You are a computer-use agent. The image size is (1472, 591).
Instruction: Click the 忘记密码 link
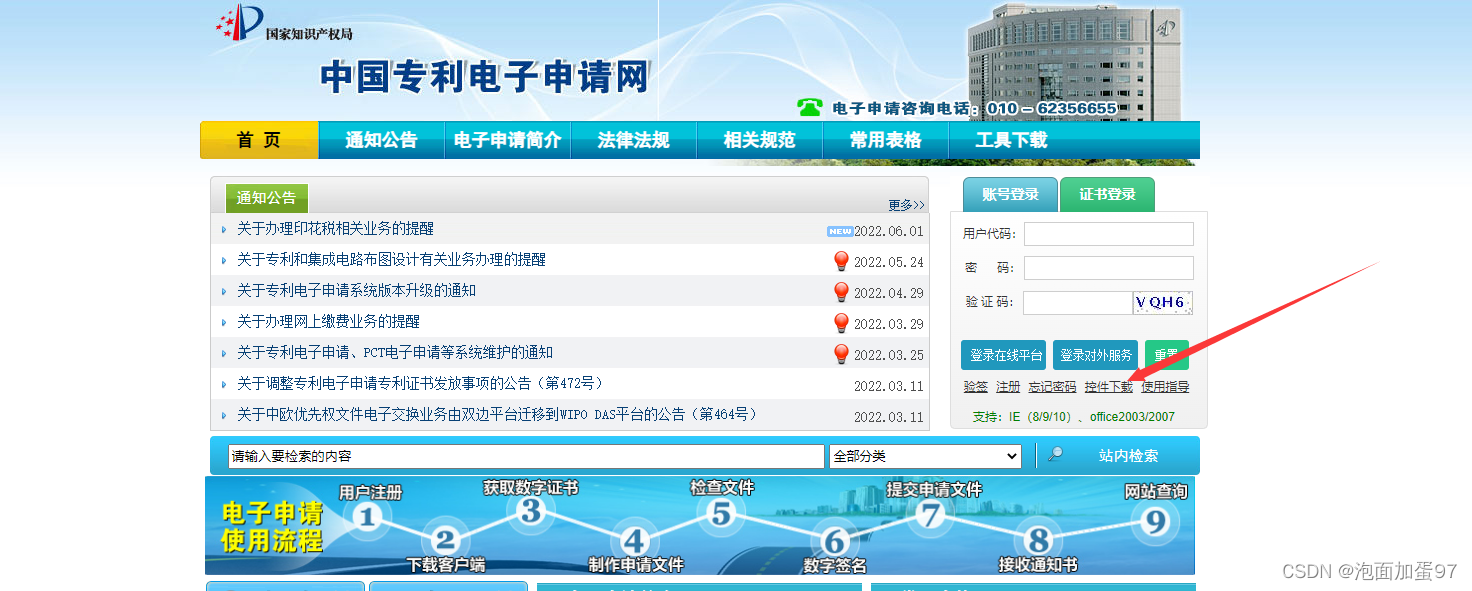(1052, 387)
